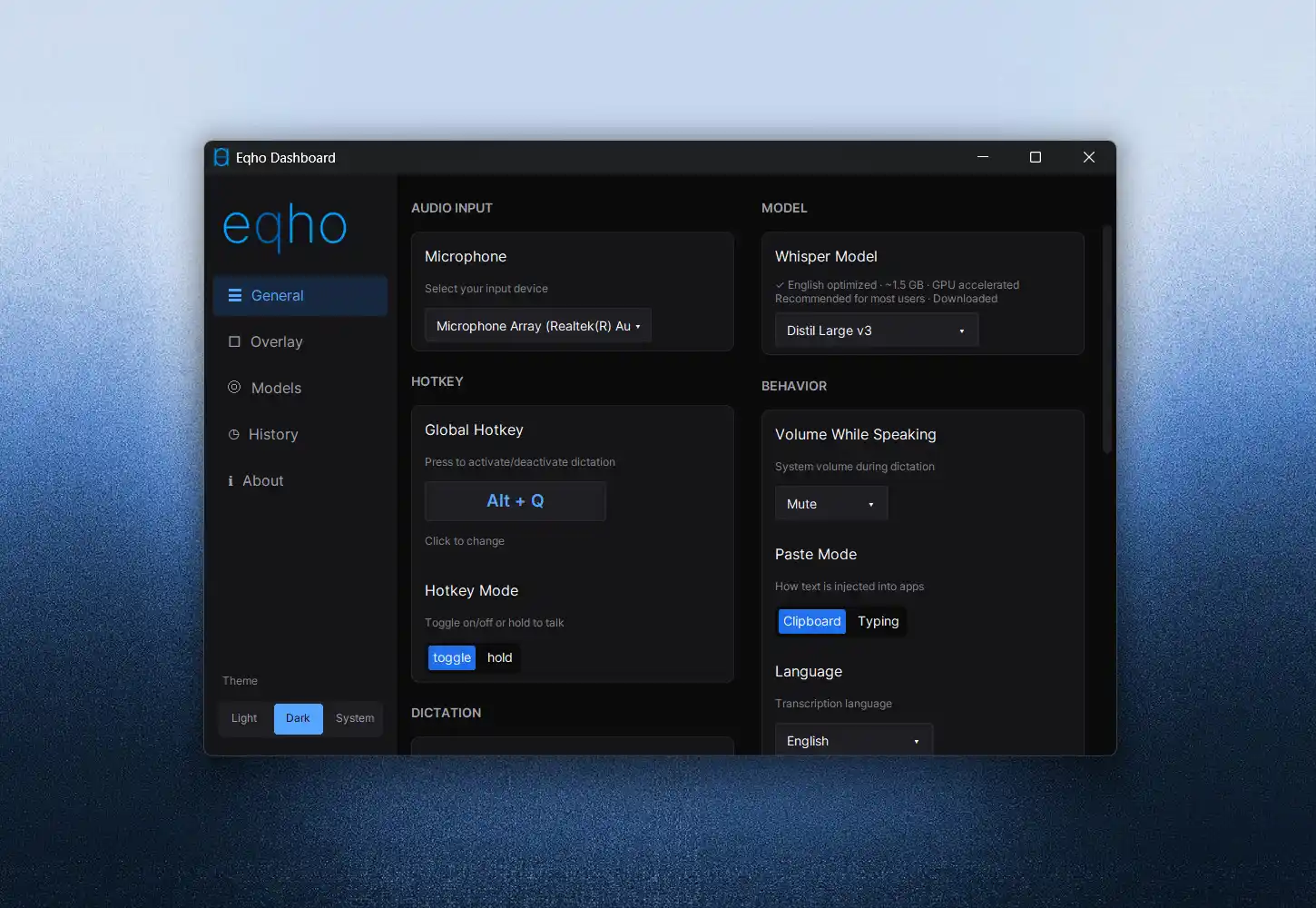
Task: Maximize the Eqho Dashboard window
Action: click(1036, 157)
